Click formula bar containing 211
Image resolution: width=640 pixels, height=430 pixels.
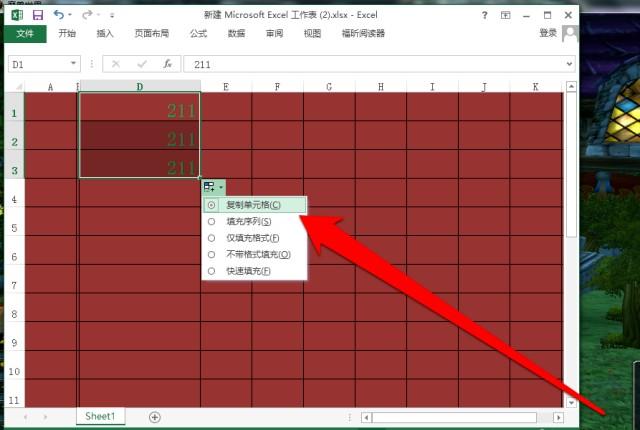pyautogui.click(x=373, y=64)
